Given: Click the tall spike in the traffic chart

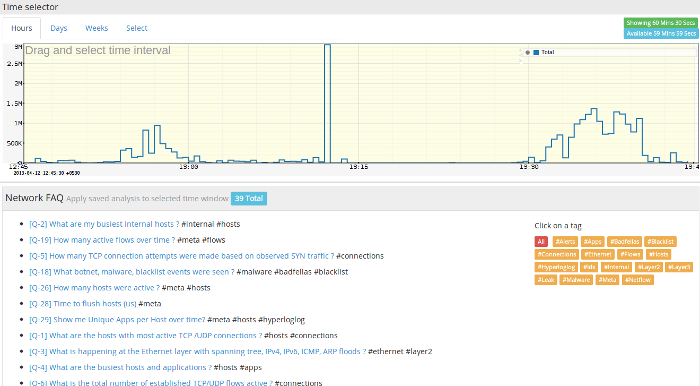Looking at the screenshot, I should click(x=327, y=104).
